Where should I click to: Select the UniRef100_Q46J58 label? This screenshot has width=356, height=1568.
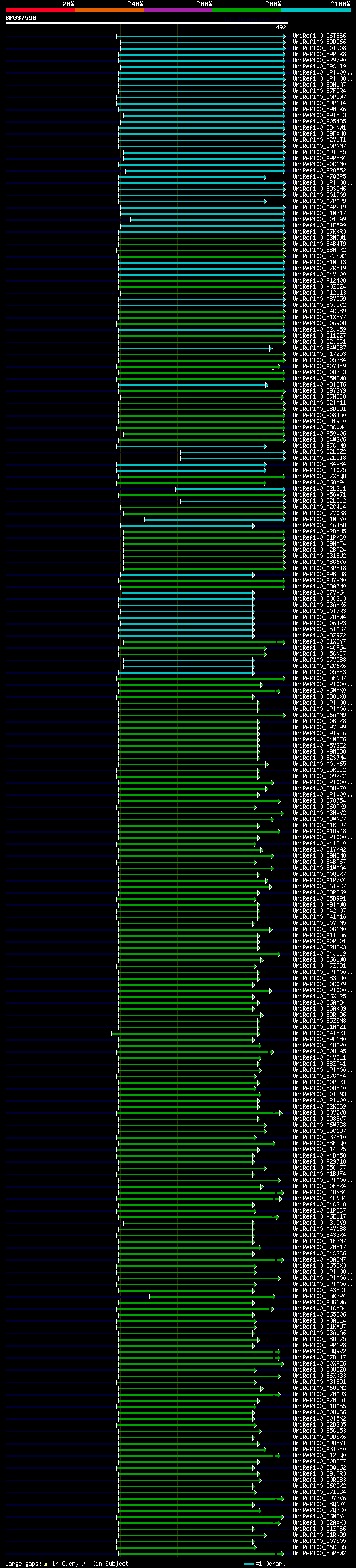pyautogui.click(x=319, y=525)
